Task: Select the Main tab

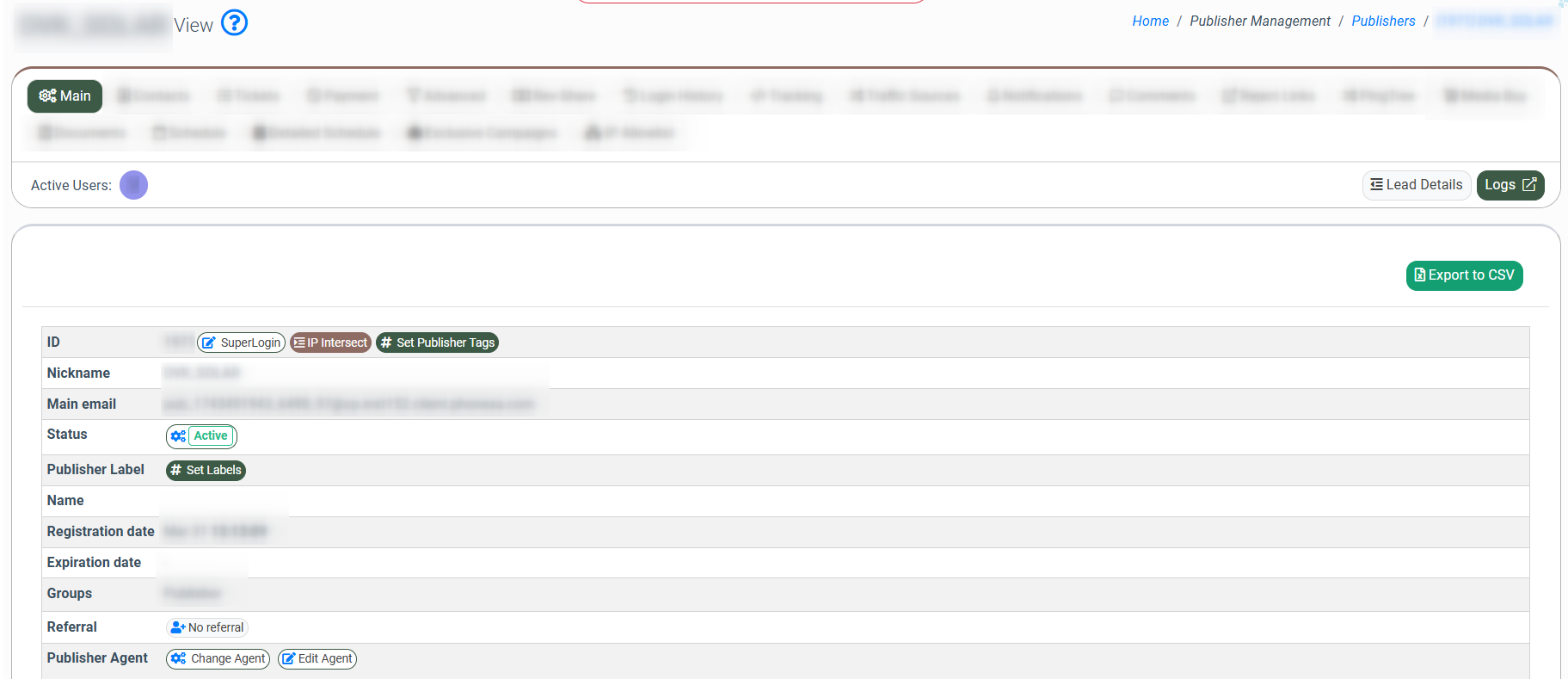Action: point(65,96)
